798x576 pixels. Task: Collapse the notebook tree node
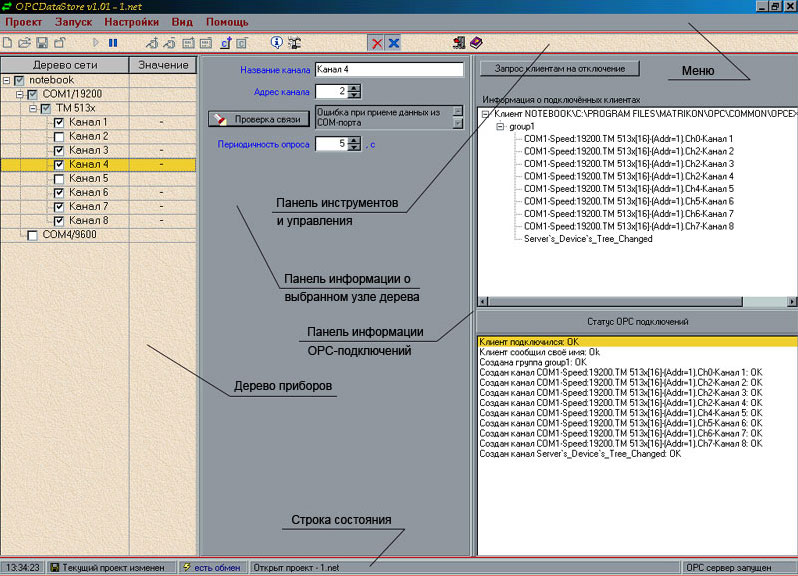[x=6, y=80]
